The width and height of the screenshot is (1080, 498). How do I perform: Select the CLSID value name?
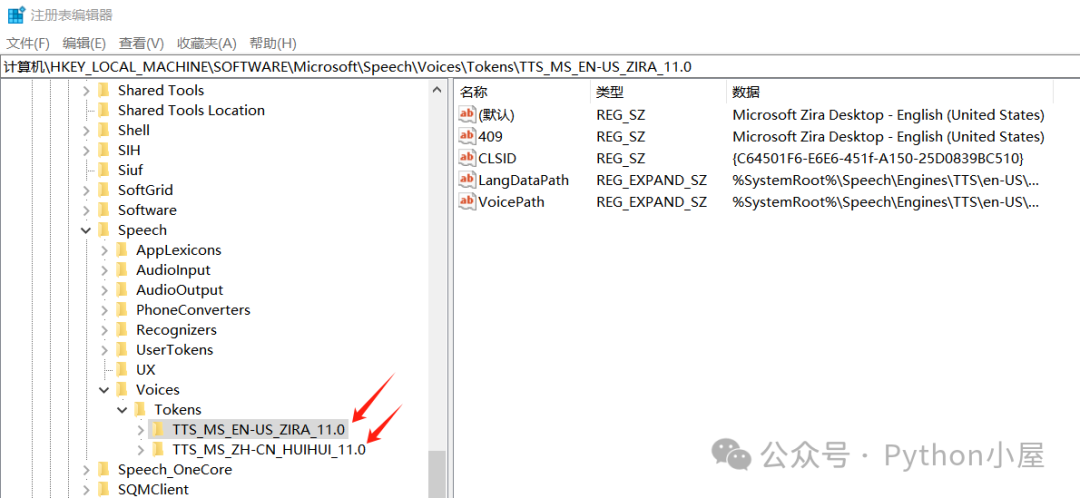(x=497, y=158)
